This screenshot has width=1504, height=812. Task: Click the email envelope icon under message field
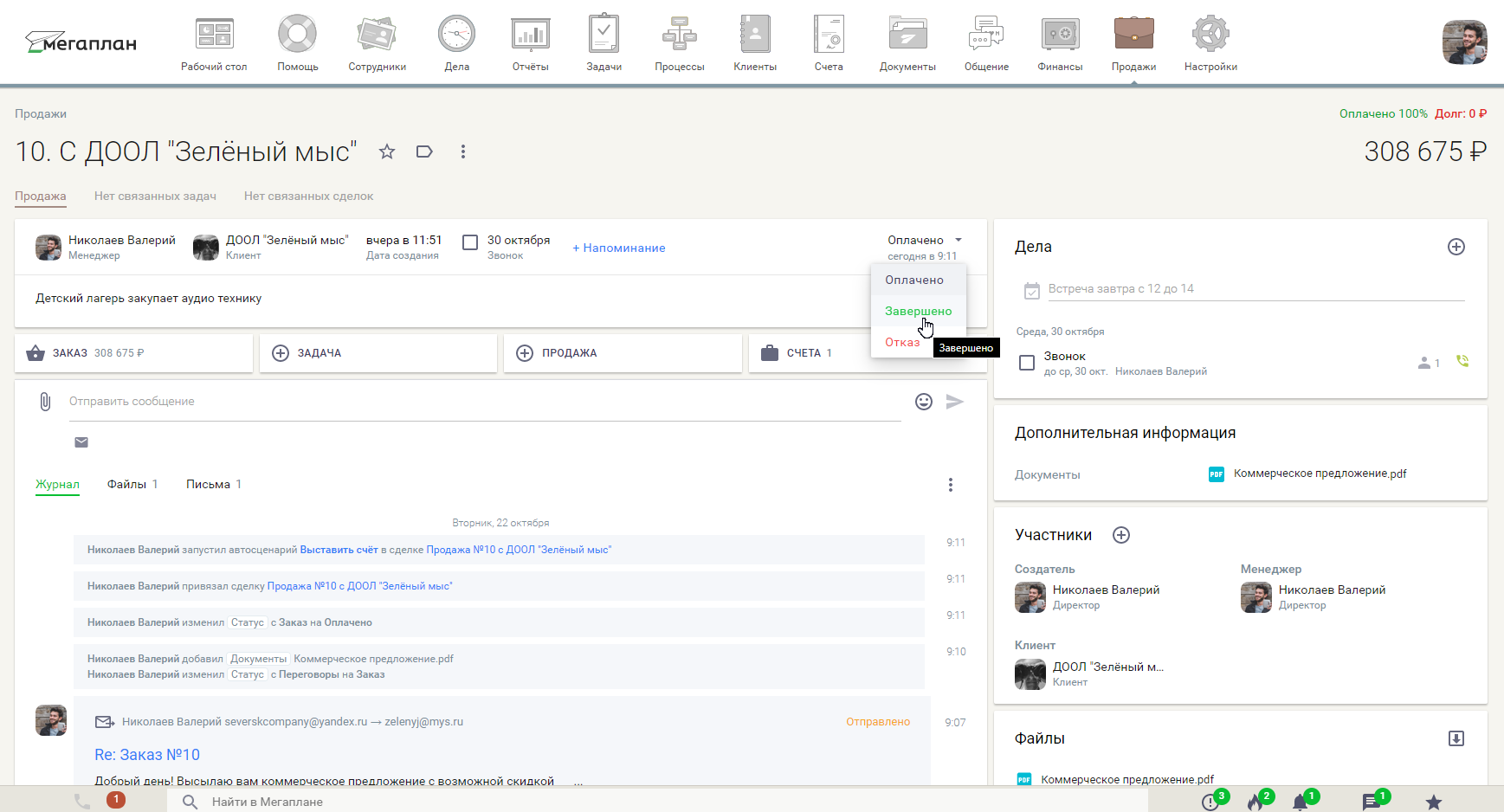point(81,442)
